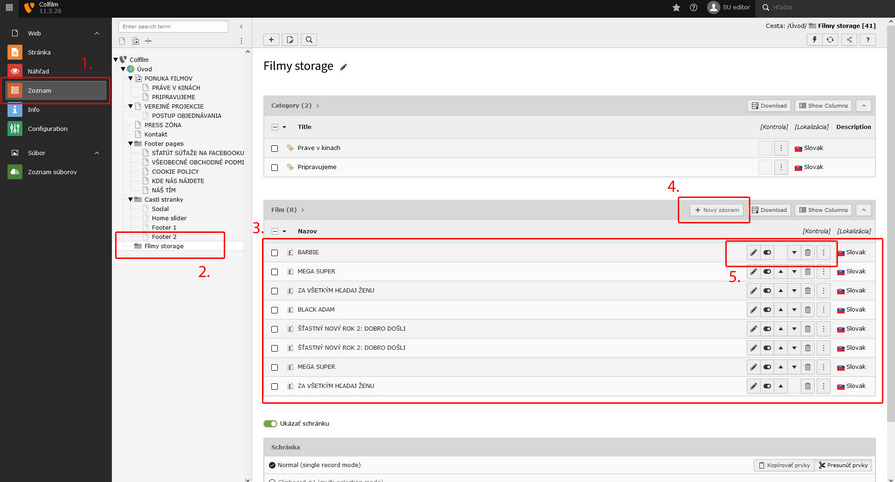Collapse the PONUKA FILMOV tree node
The image size is (895, 482).
[131, 78]
